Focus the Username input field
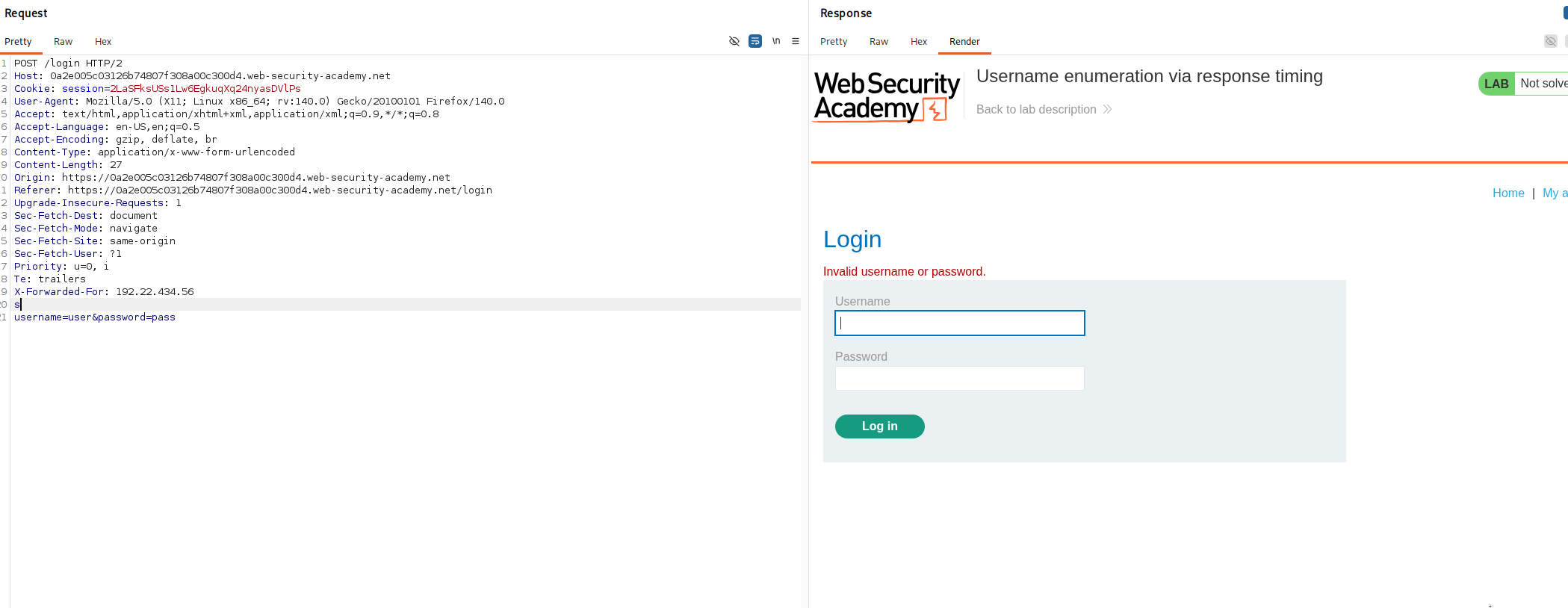Image resolution: width=1568 pixels, height=608 pixels. pyautogui.click(x=960, y=323)
